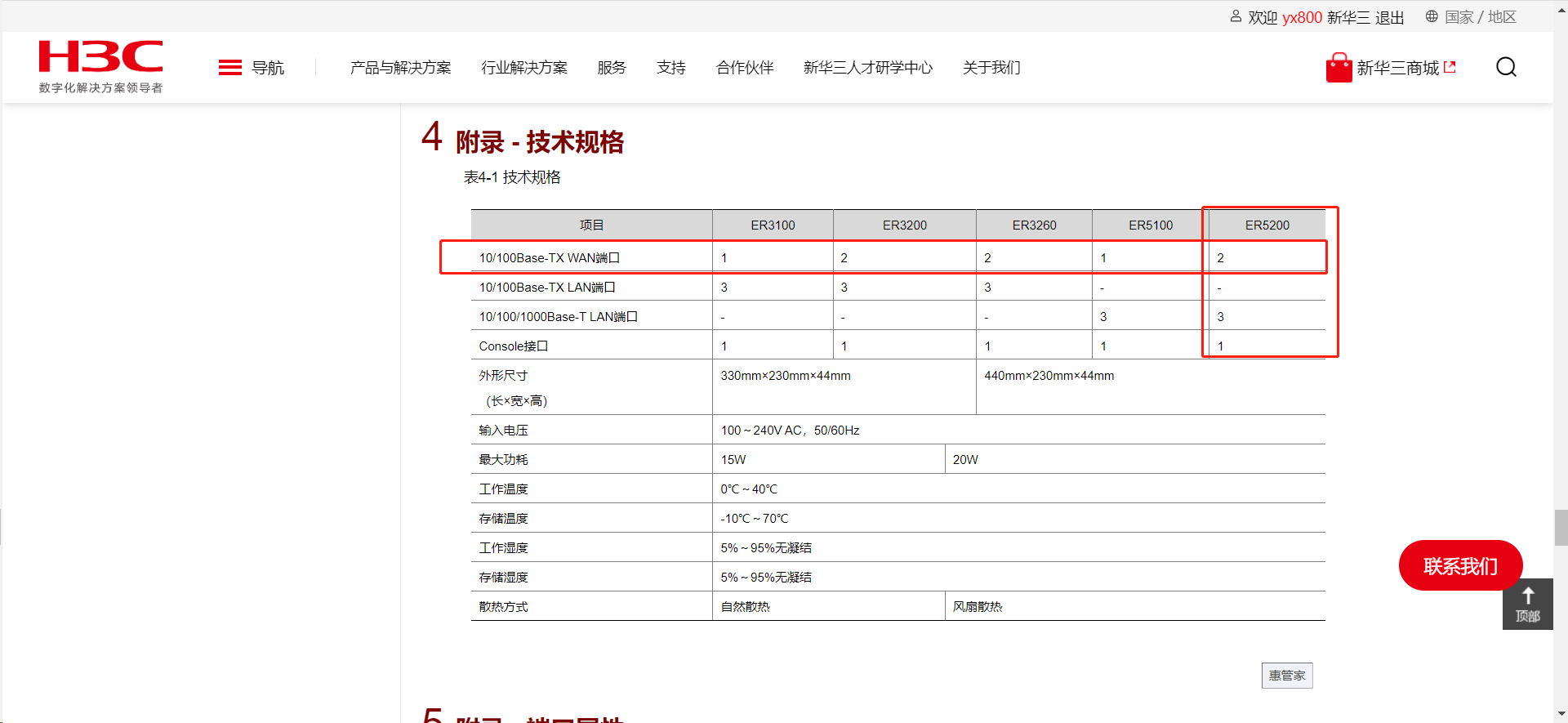This screenshot has height=723, width=1568.
Task: Open 支持 menu
Action: [671, 68]
